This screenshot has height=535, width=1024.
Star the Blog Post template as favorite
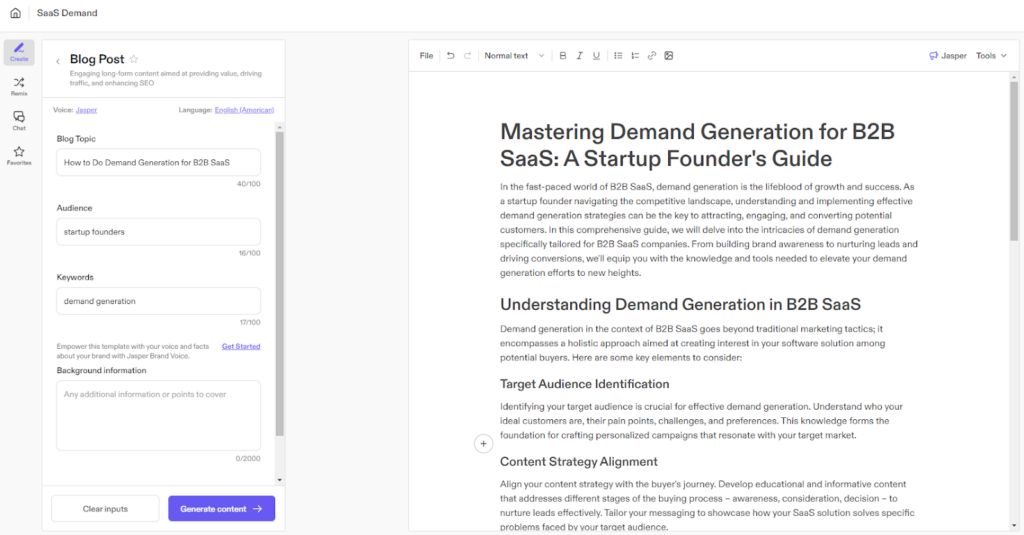tap(134, 60)
